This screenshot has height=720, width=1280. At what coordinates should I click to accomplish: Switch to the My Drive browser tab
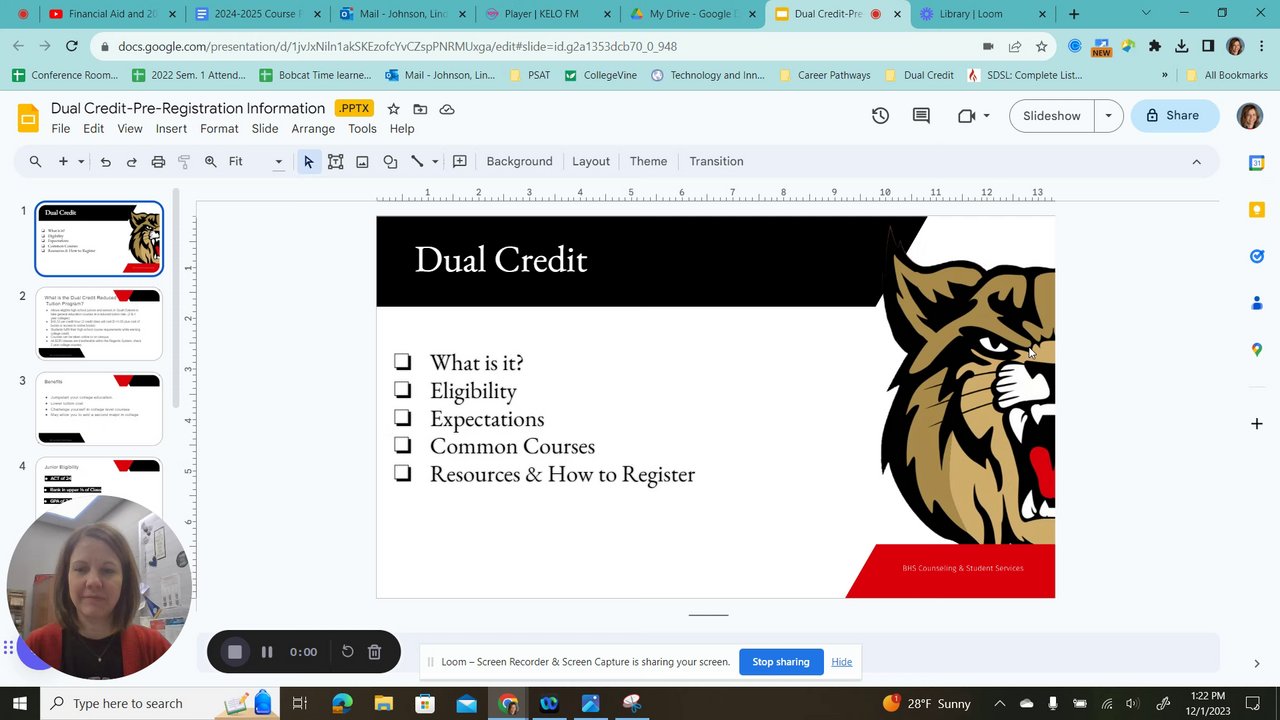[690, 14]
